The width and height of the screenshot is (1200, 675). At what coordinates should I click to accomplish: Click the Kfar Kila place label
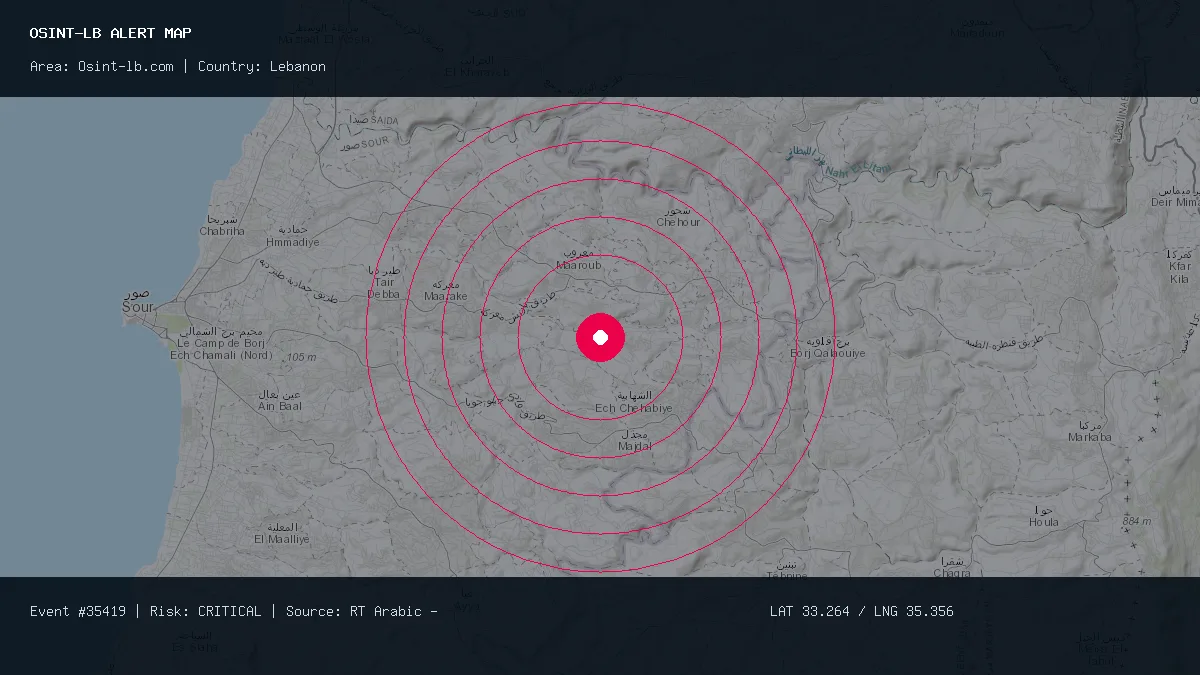(x=1180, y=267)
